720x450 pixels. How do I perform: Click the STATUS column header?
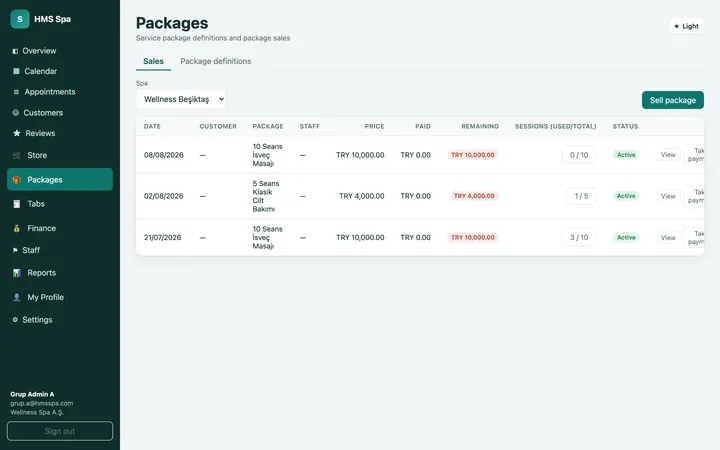[x=625, y=126]
